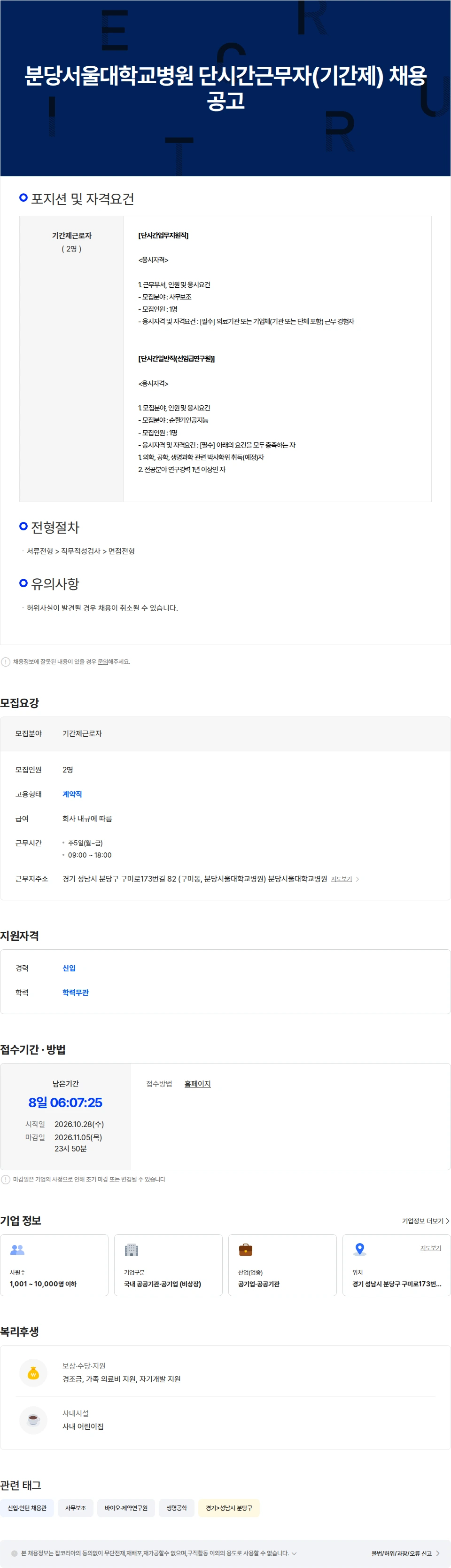Click the 국내 공공기관·공기업 (비상장) card

pyautogui.click(x=168, y=1265)
